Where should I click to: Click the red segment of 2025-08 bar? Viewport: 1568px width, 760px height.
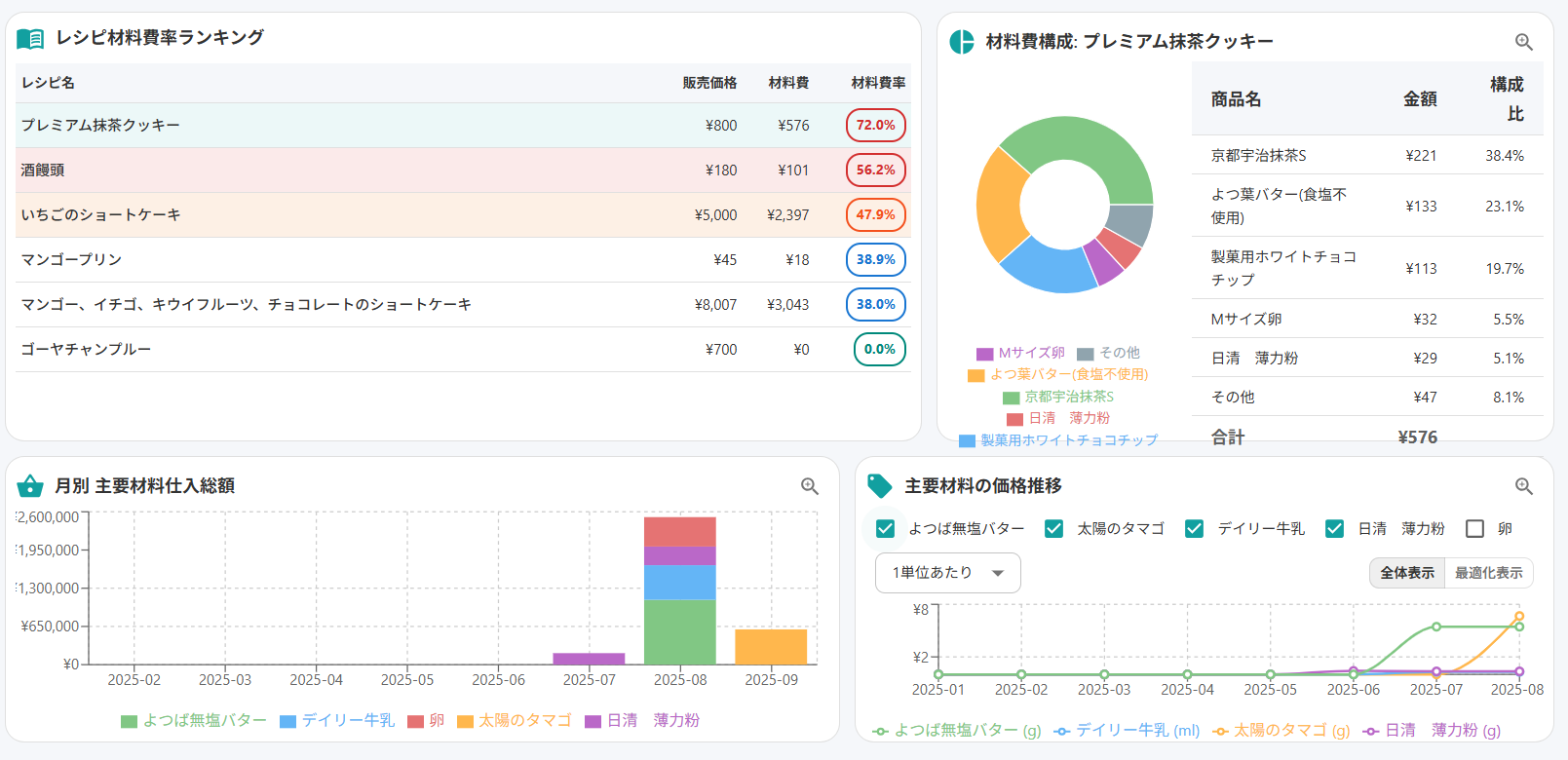click(680, 532)
